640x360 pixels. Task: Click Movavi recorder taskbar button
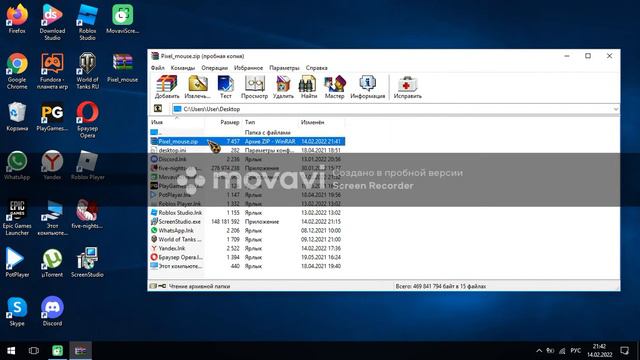pos(58,351)
